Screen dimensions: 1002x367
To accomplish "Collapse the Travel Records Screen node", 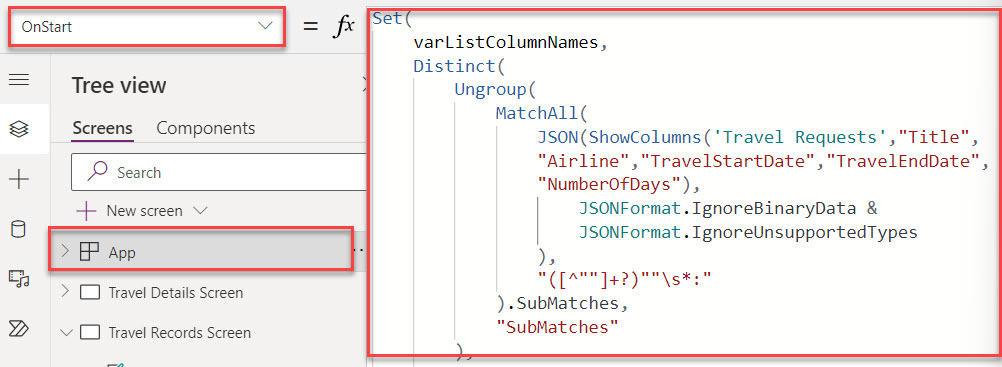I will [65, 332].
